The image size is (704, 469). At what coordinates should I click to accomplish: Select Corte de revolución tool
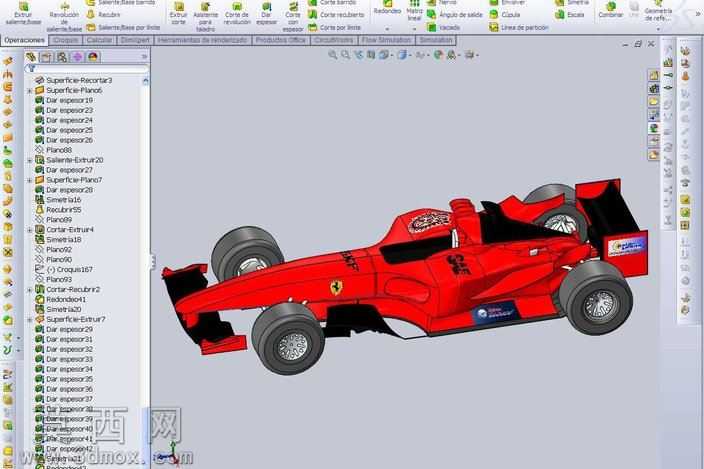237,13
